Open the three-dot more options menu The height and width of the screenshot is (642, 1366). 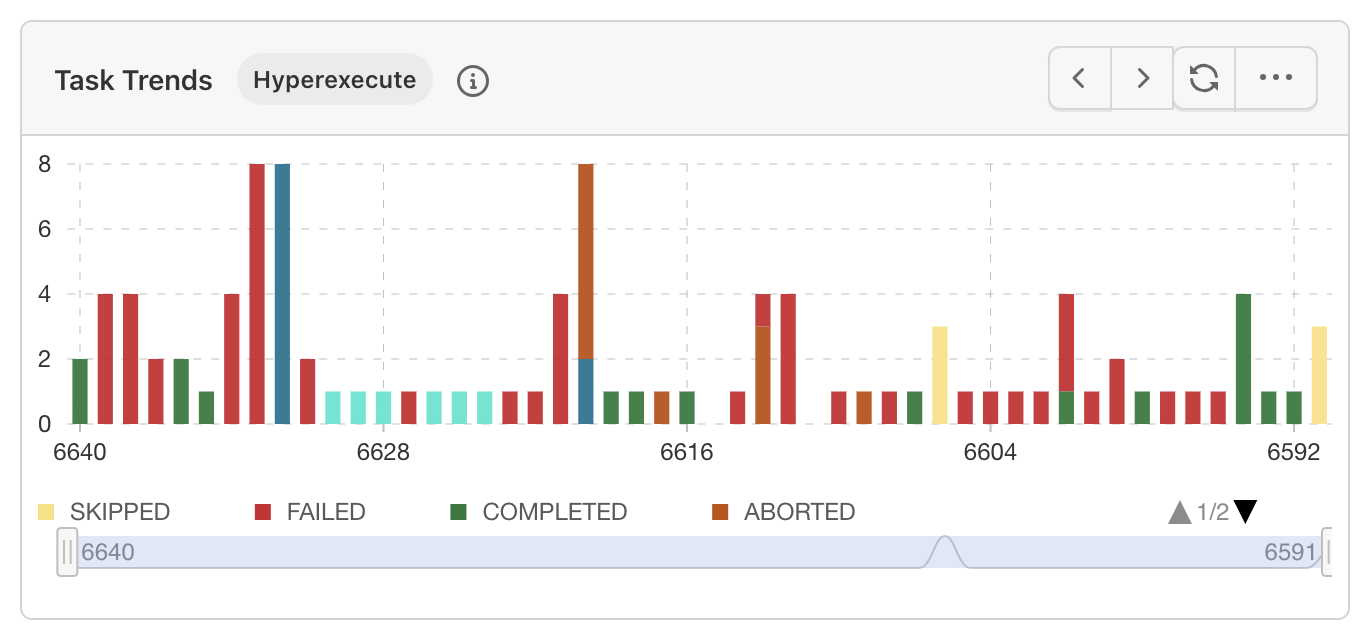pos(1276,78)
